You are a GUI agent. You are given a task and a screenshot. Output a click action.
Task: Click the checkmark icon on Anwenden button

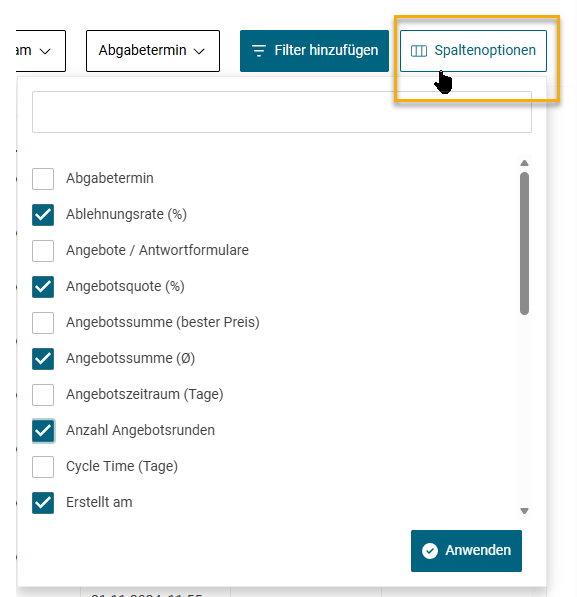pos(430,551)
